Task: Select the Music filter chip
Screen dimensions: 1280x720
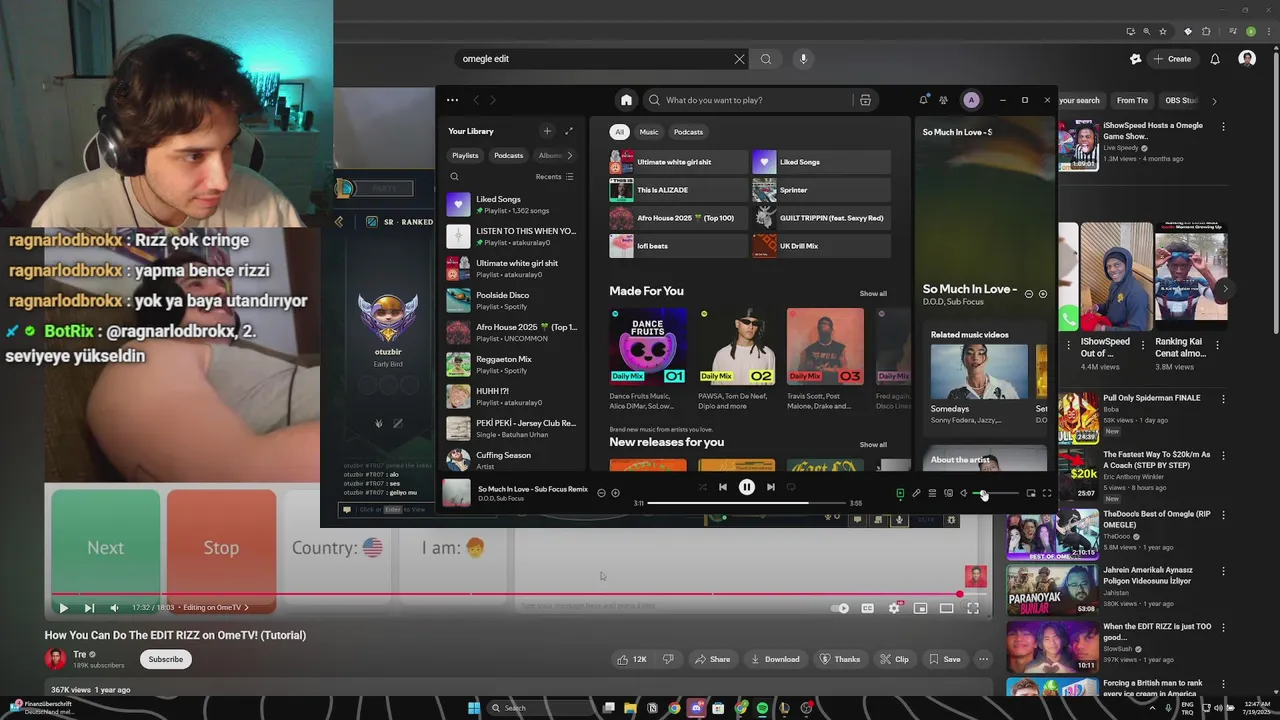Action: (x=649, y=132)
